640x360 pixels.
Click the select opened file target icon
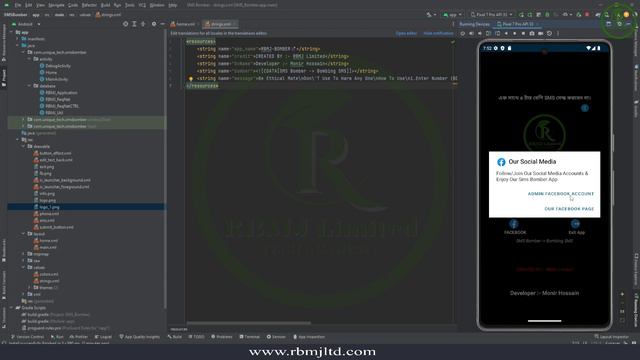pyautogui.click(x=125, y=24)
